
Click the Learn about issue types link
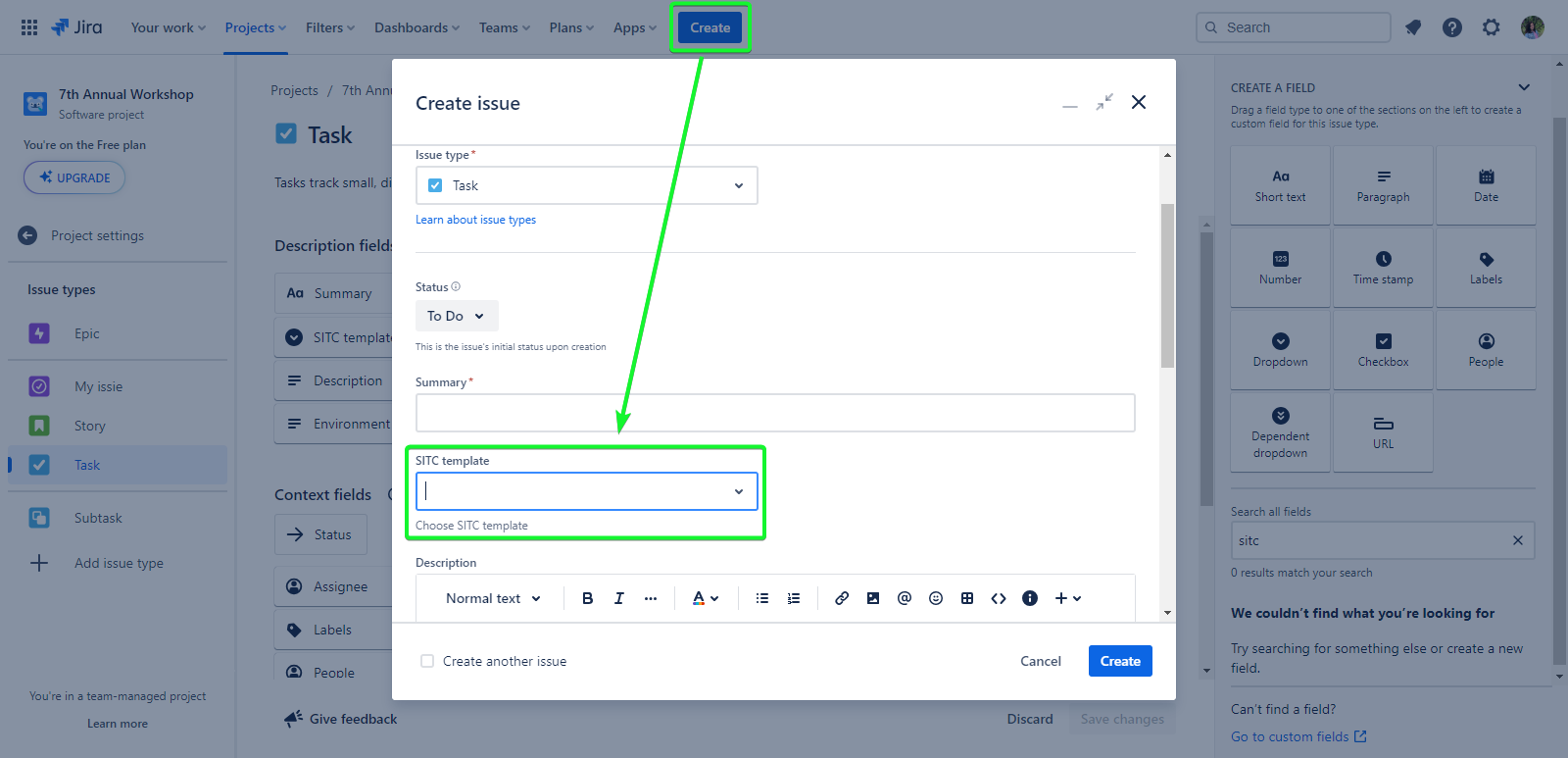(x=475, y=220)
